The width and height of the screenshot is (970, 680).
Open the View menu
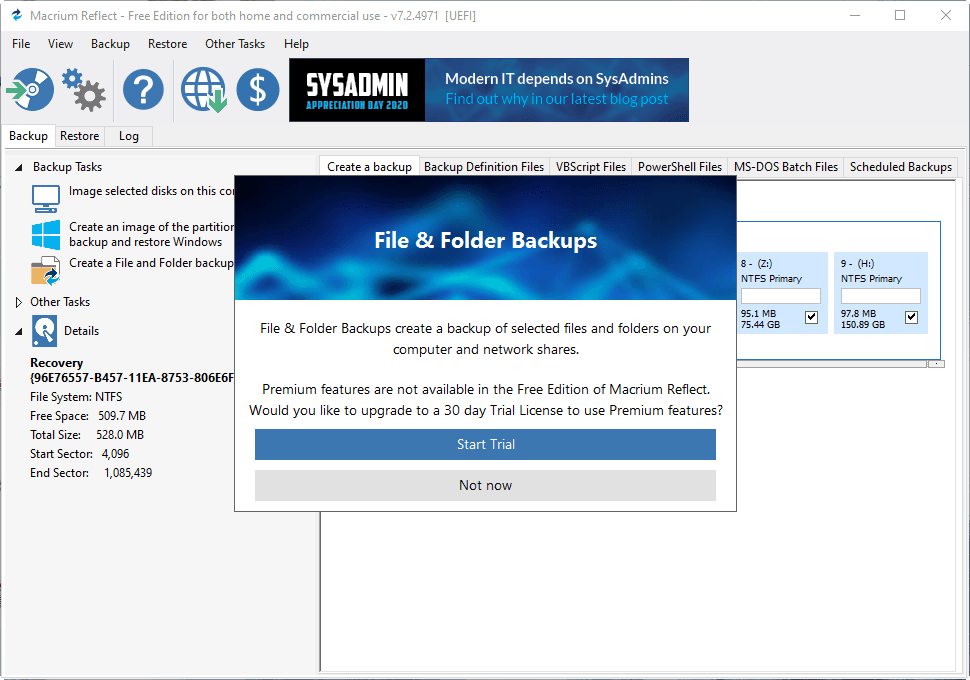coord(60,44)
